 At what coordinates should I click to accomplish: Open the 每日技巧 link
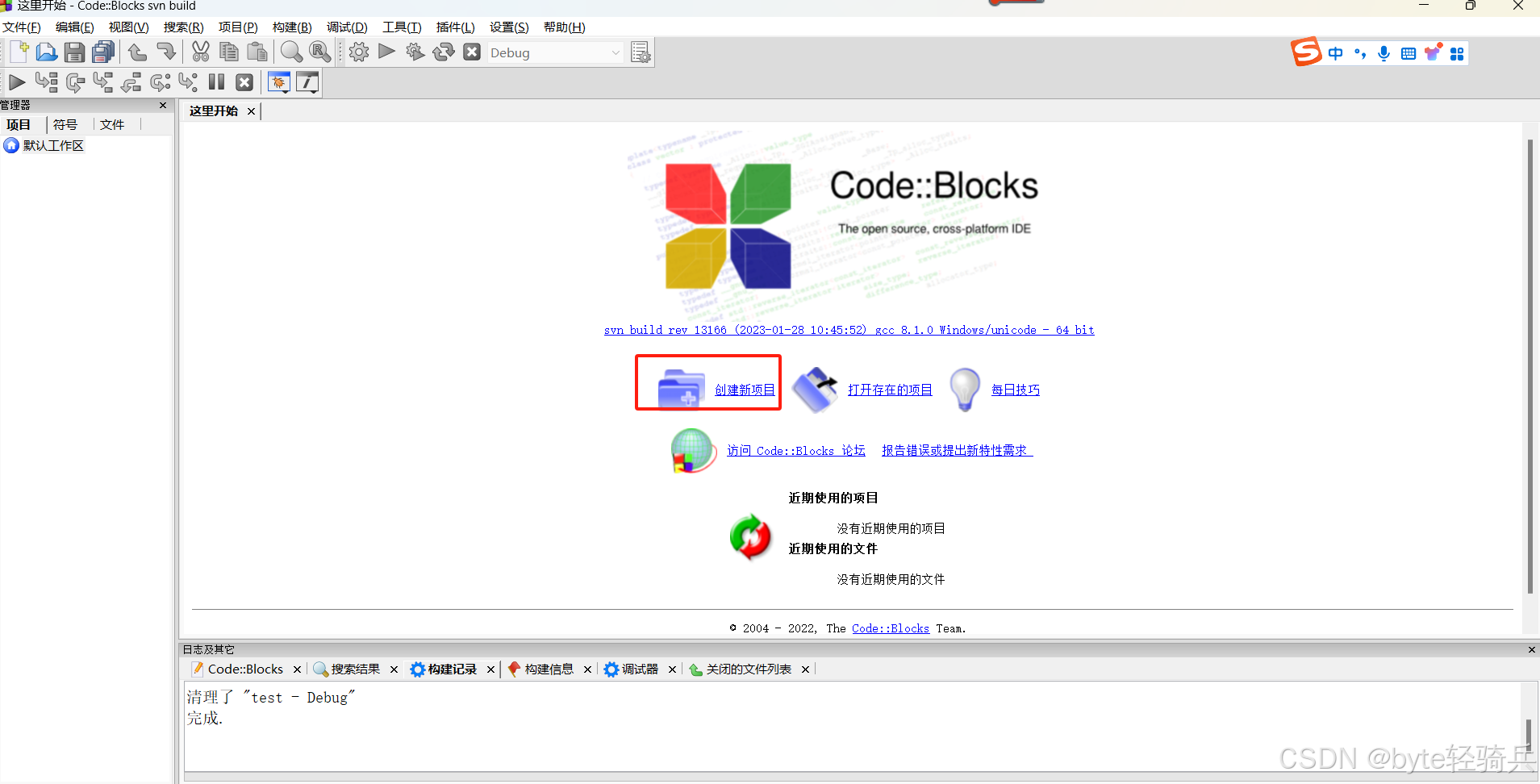(1016, 390)
